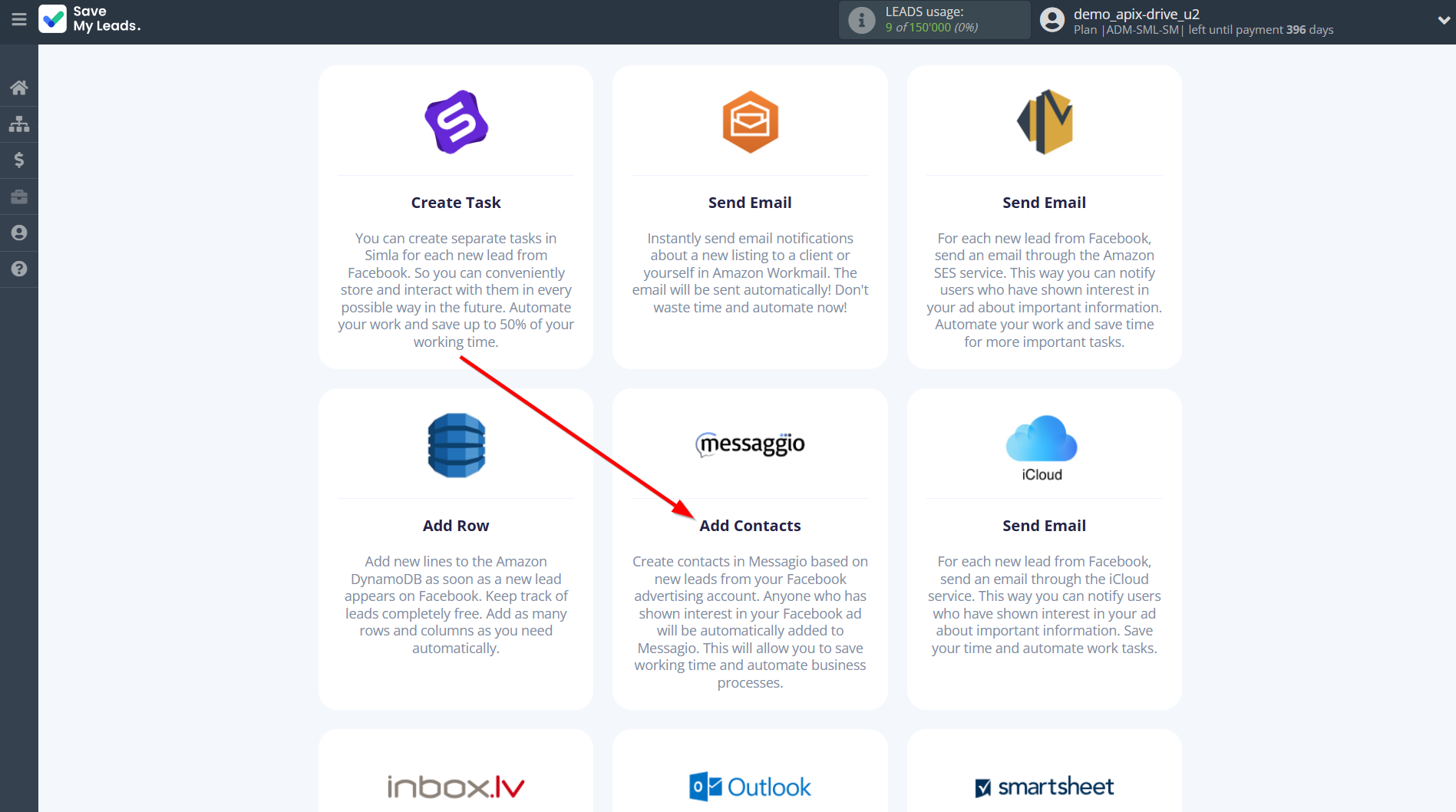Select the account profile icon in sidebar
Screen dimensions: 1456x812
[18, 232]
